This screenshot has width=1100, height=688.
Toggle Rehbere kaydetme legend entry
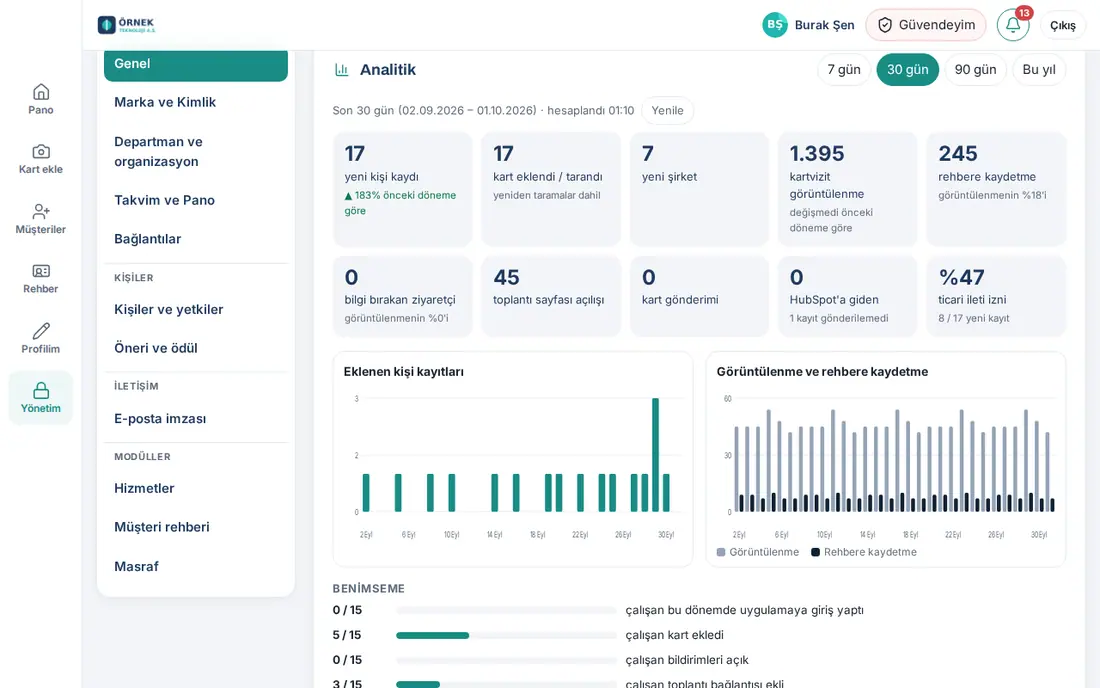[864, 553]
